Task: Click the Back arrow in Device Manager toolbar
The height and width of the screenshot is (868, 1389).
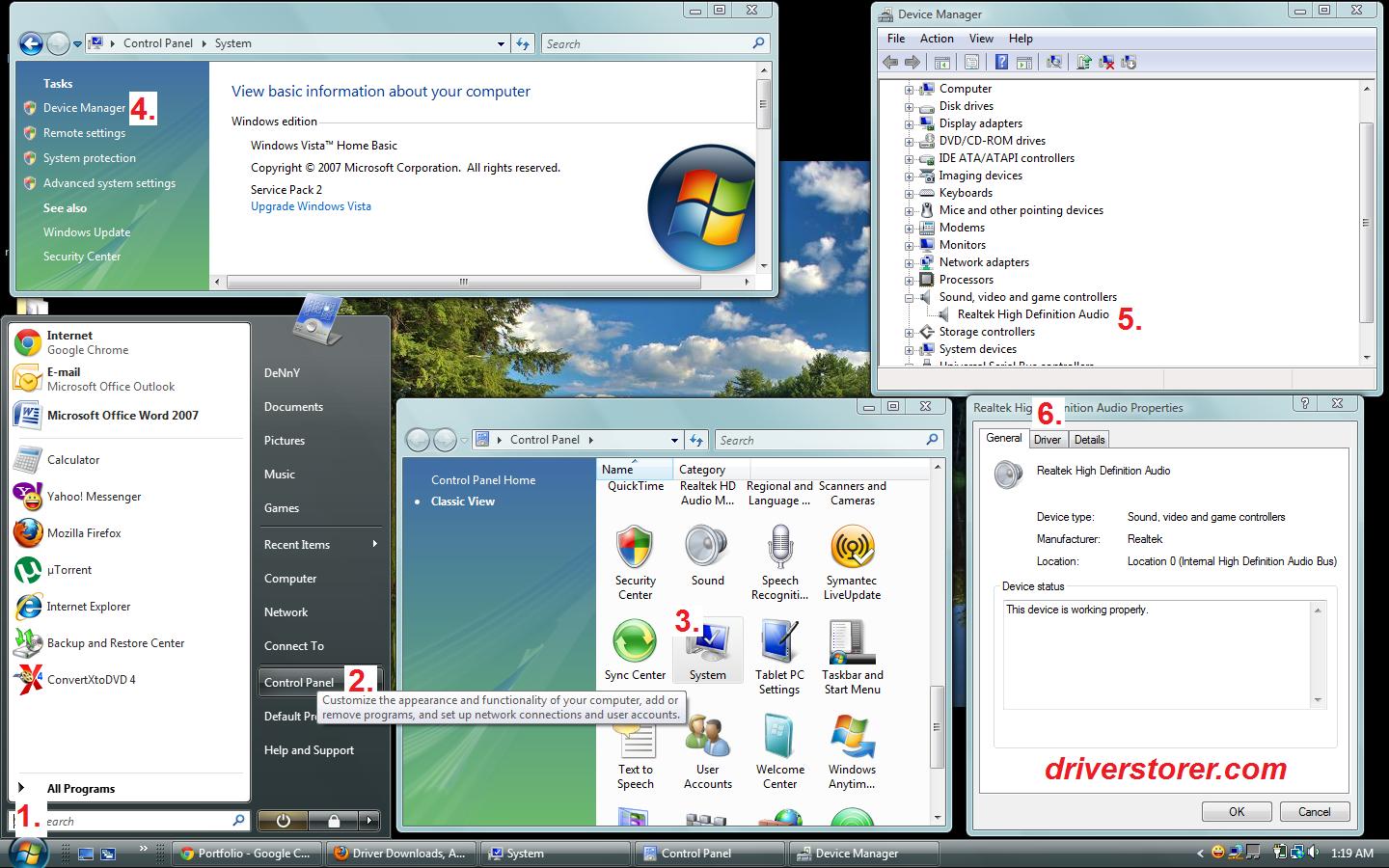Action: click(x=890, y=63)
